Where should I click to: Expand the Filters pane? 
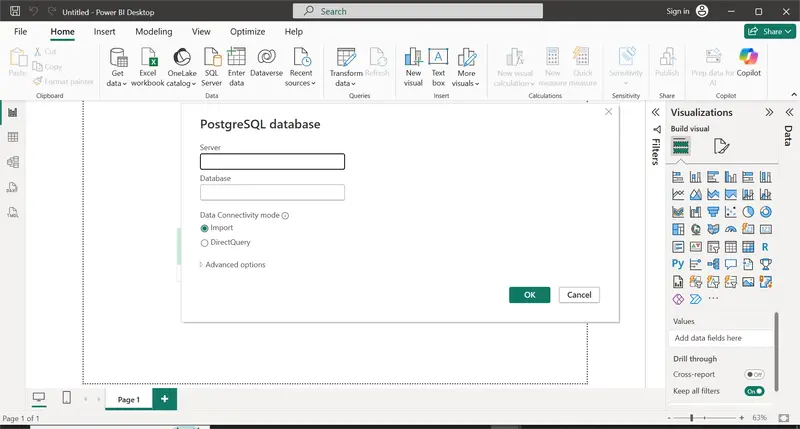point(656,112)
